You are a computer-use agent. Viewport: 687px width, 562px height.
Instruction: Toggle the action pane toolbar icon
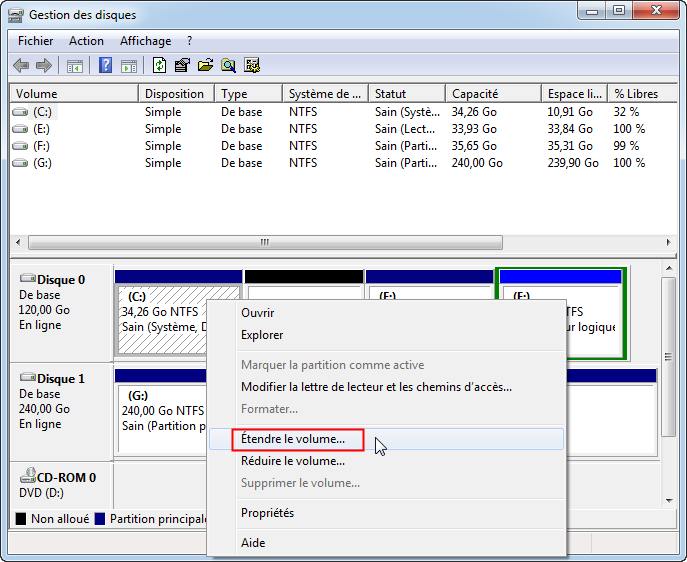coord(129,66)
